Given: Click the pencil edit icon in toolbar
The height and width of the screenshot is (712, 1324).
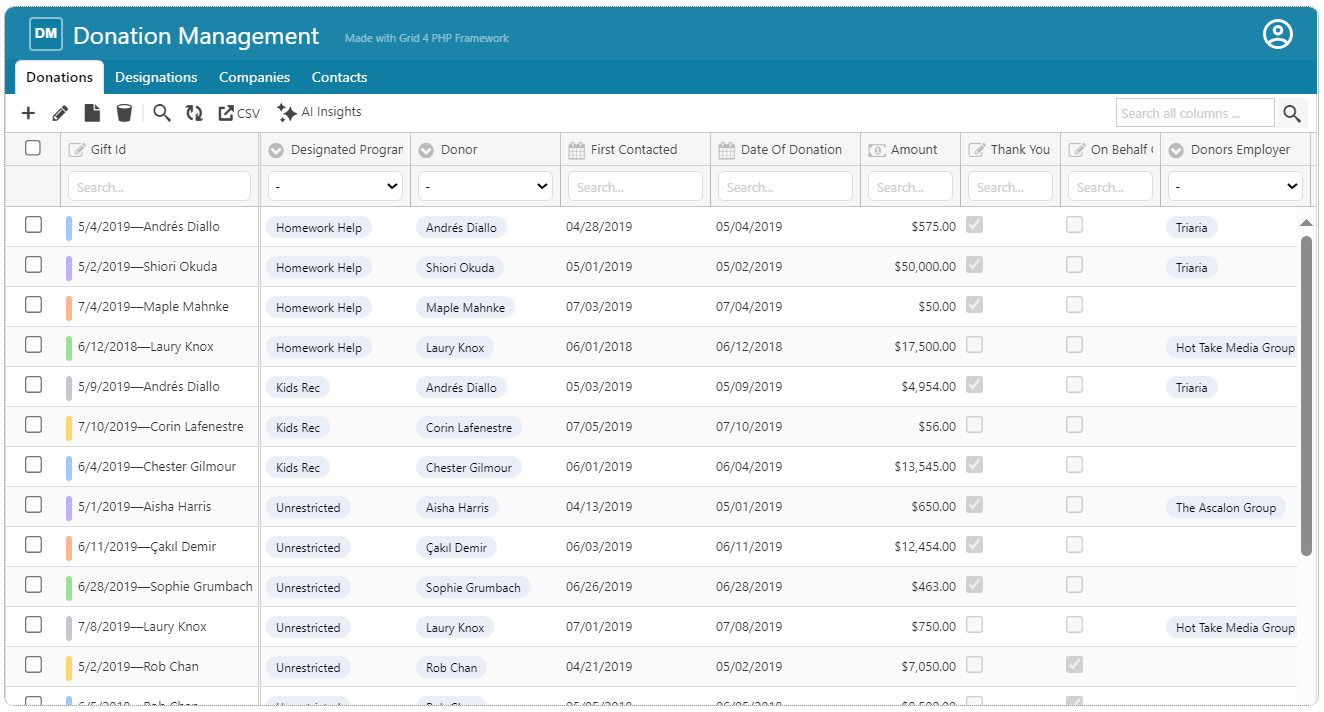Looking at the screenshot, I should (60, 113).
